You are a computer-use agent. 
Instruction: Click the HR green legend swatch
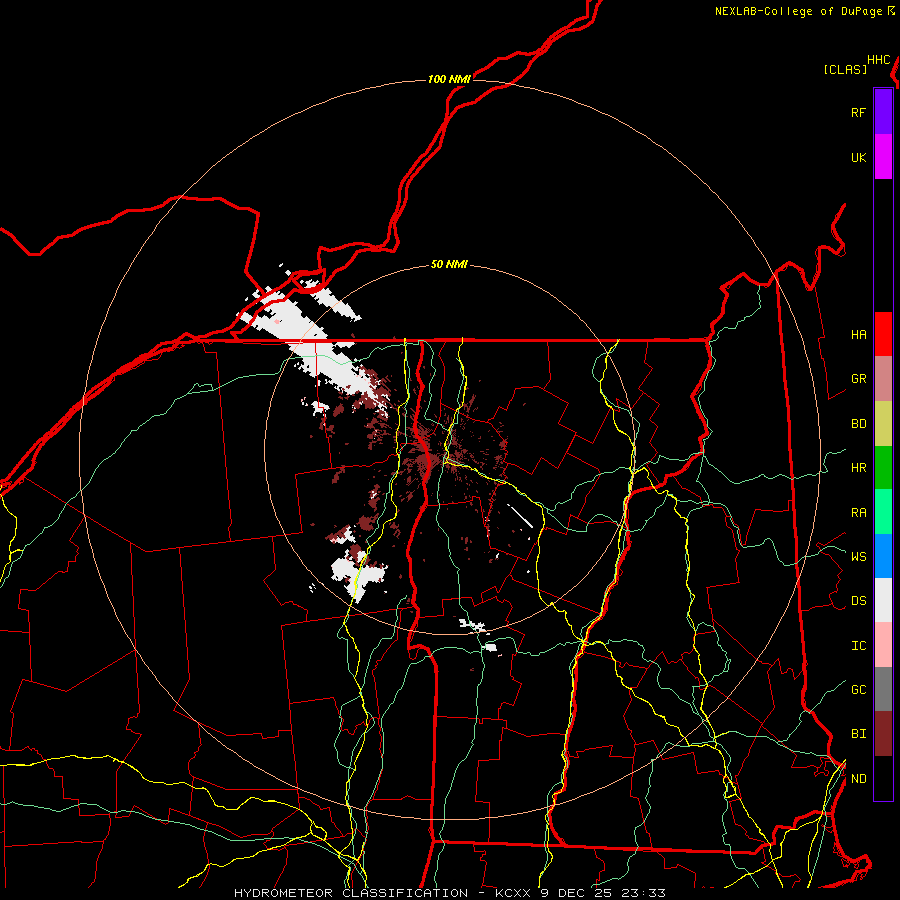(x=883, y=467)
